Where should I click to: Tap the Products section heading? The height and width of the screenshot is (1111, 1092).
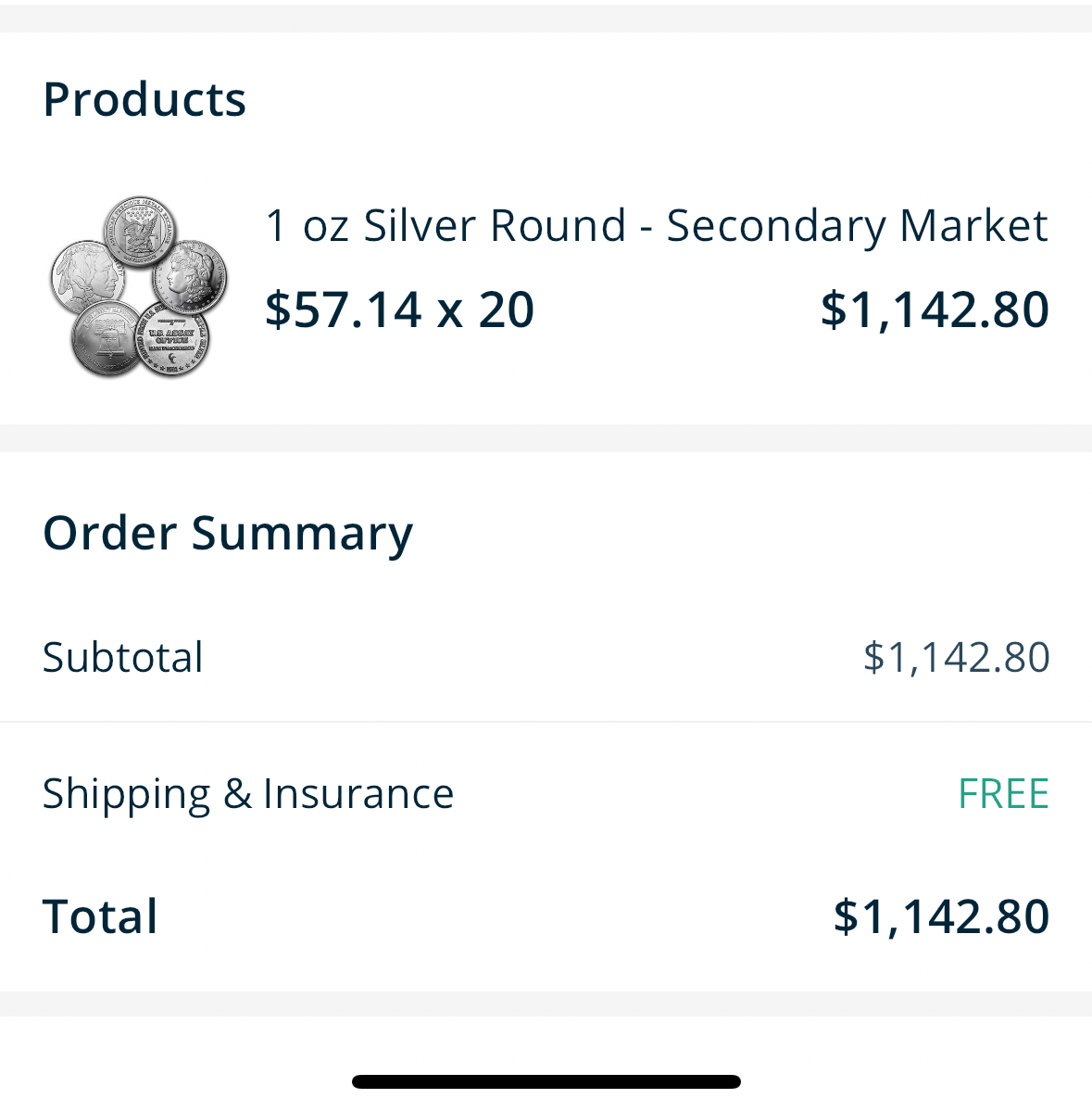(x=144, y=99)
